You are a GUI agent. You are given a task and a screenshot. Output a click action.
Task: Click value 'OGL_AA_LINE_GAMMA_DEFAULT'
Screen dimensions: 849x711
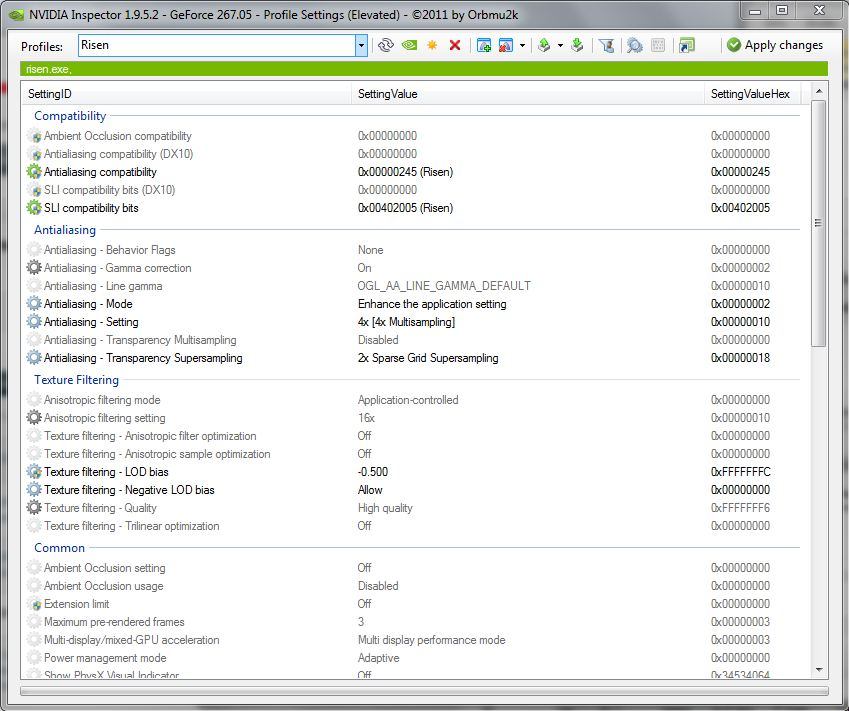click(444, 286)
